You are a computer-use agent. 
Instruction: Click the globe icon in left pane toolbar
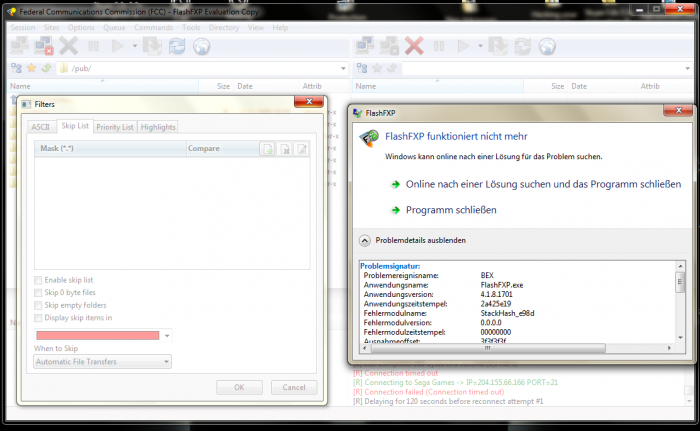[x=201, y=46]
